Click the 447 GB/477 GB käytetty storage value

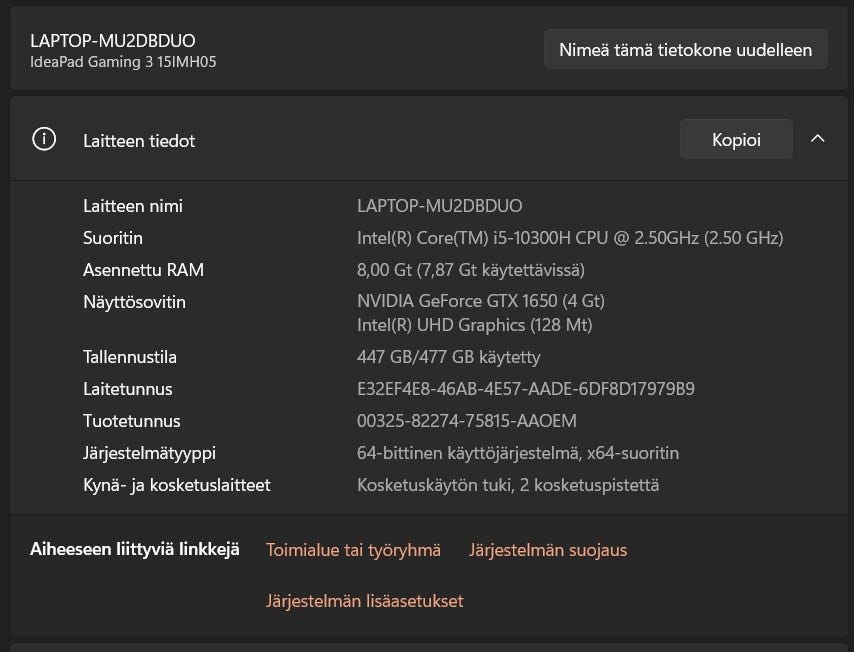pos(448,357)
